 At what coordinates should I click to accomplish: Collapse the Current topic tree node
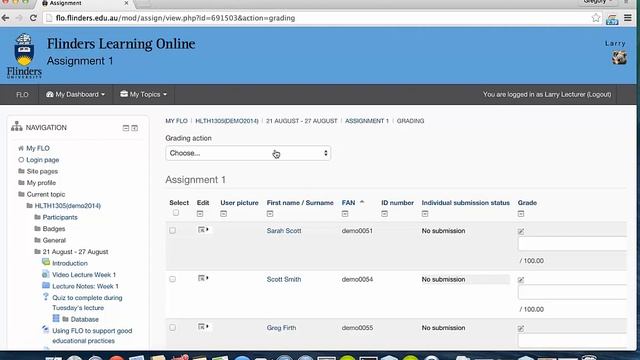tap(21, 194)
